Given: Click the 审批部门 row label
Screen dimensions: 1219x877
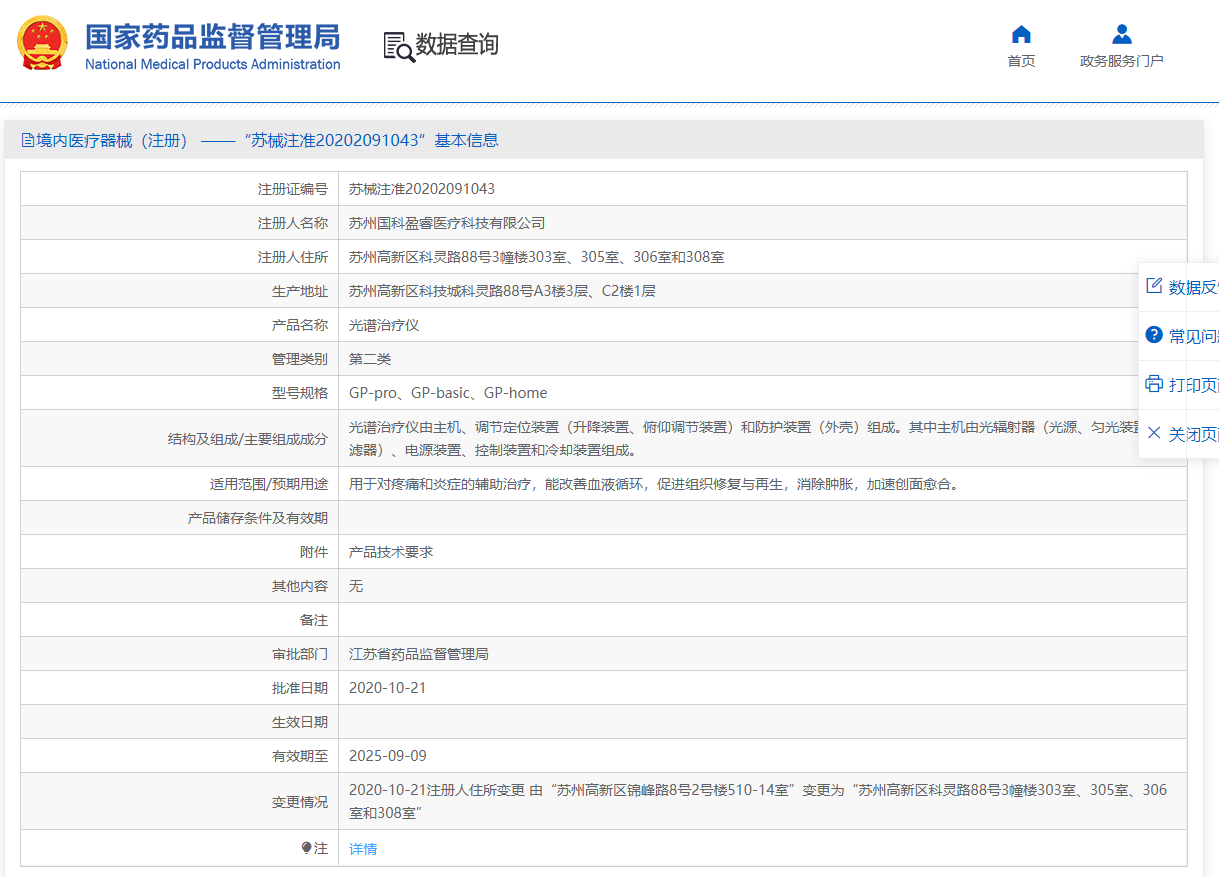Looking at the screenshot, I should pos(299,654).
